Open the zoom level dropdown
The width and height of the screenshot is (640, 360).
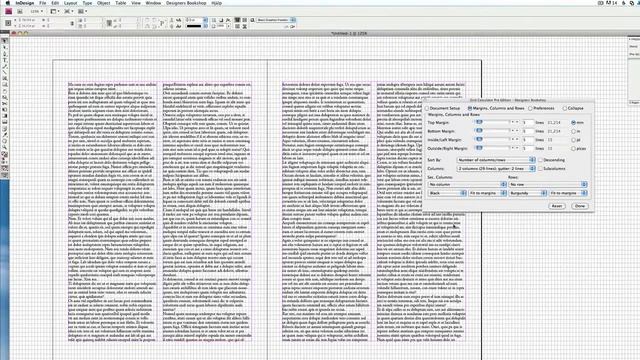pos(36,11)
